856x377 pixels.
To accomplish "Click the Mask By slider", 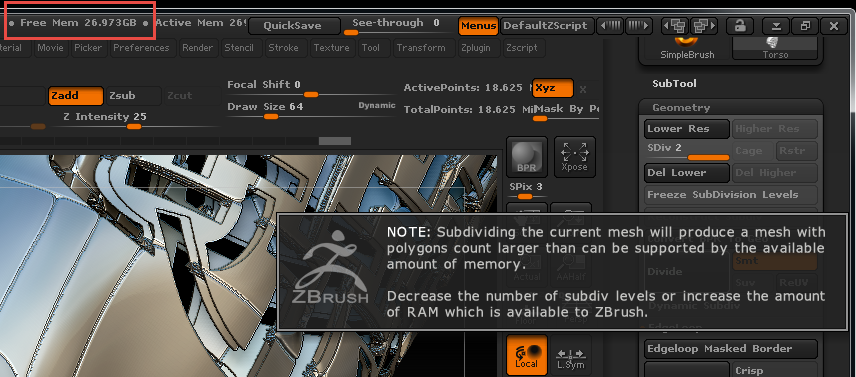I will click(566, 113).
